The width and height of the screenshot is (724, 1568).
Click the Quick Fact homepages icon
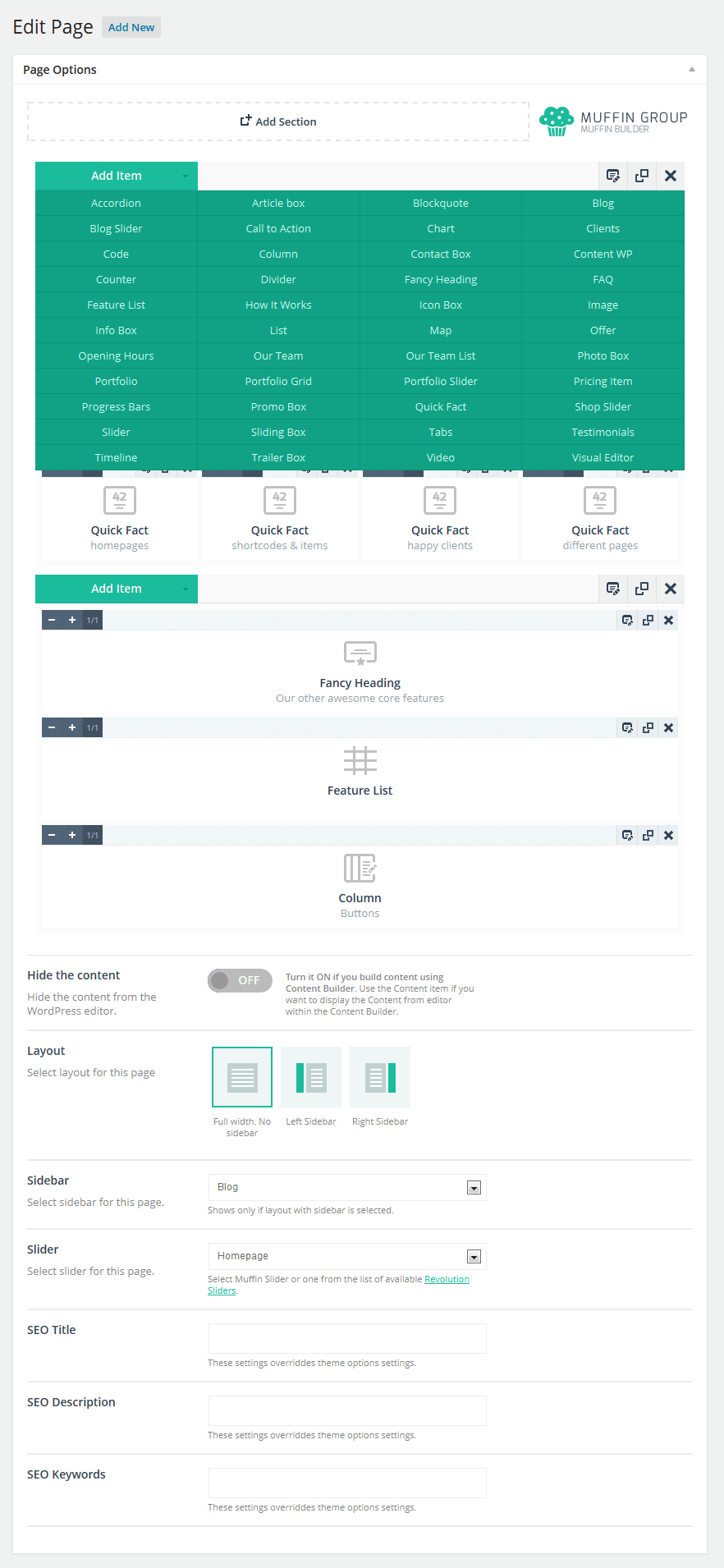120,500
